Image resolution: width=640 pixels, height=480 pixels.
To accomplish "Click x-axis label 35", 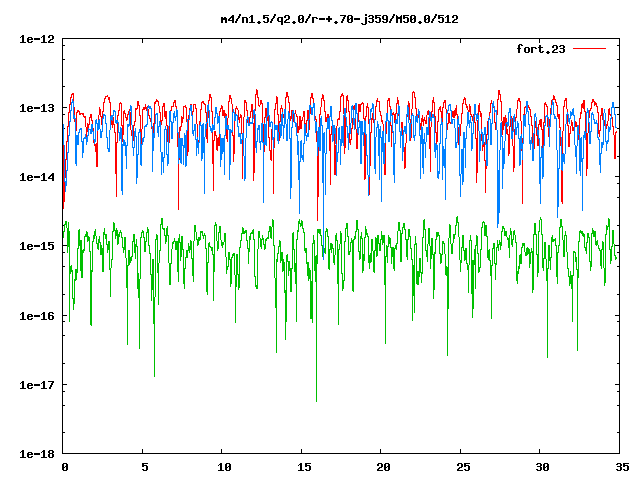I will (x=622, y=467).
